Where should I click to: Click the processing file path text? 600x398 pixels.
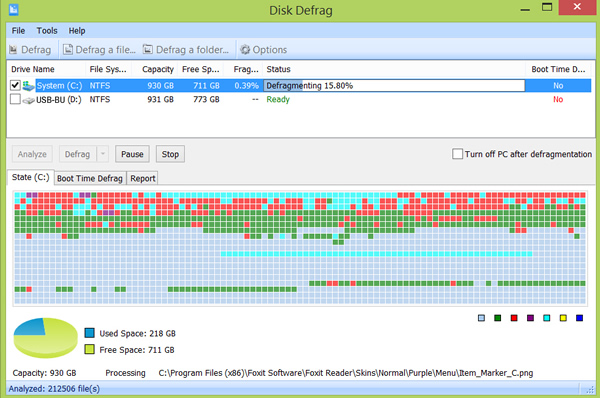click(x=346, y=373)
